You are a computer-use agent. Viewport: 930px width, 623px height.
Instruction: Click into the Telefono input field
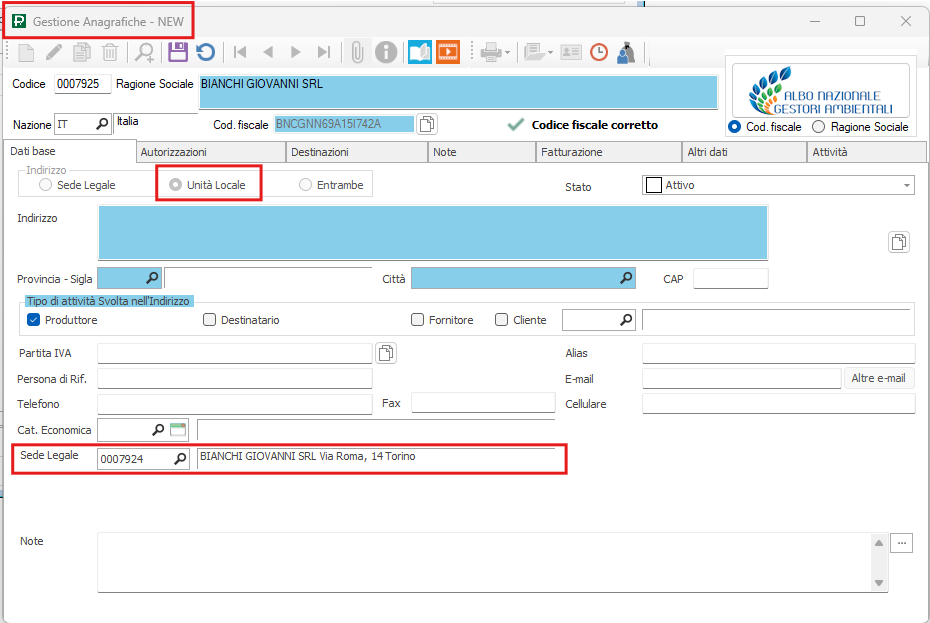point(234,404)
